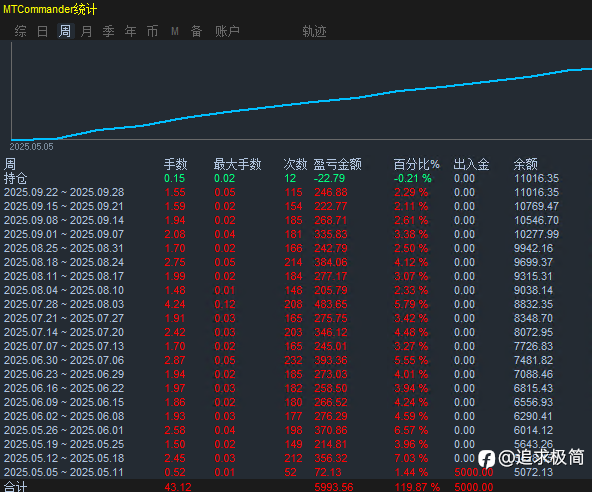Select the 周 weekly tab
Screen dimensions: 592x492
tap(65, 31)
